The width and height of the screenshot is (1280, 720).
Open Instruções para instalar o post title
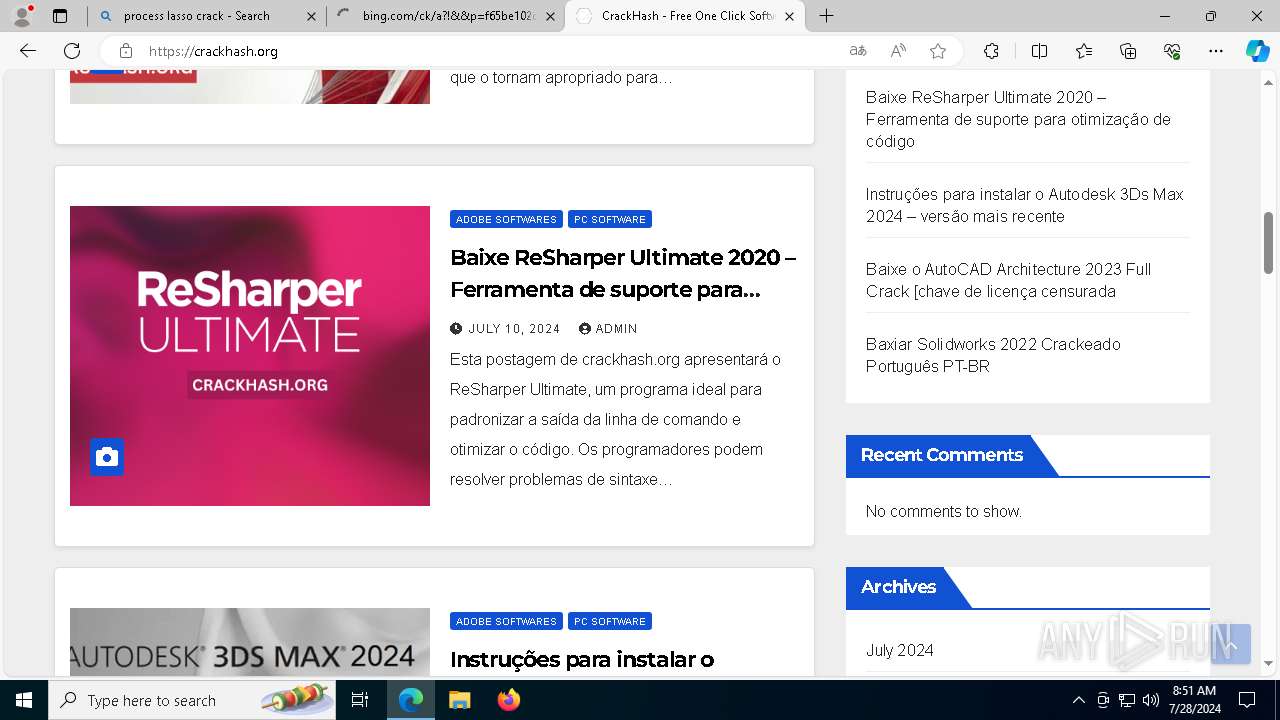[582, 660]
